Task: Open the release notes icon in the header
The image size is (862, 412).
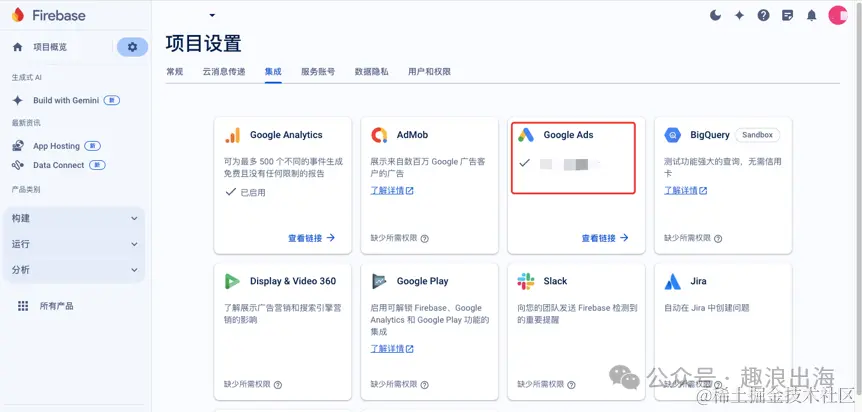Action: pyautogui.click(x=788, y=15)
